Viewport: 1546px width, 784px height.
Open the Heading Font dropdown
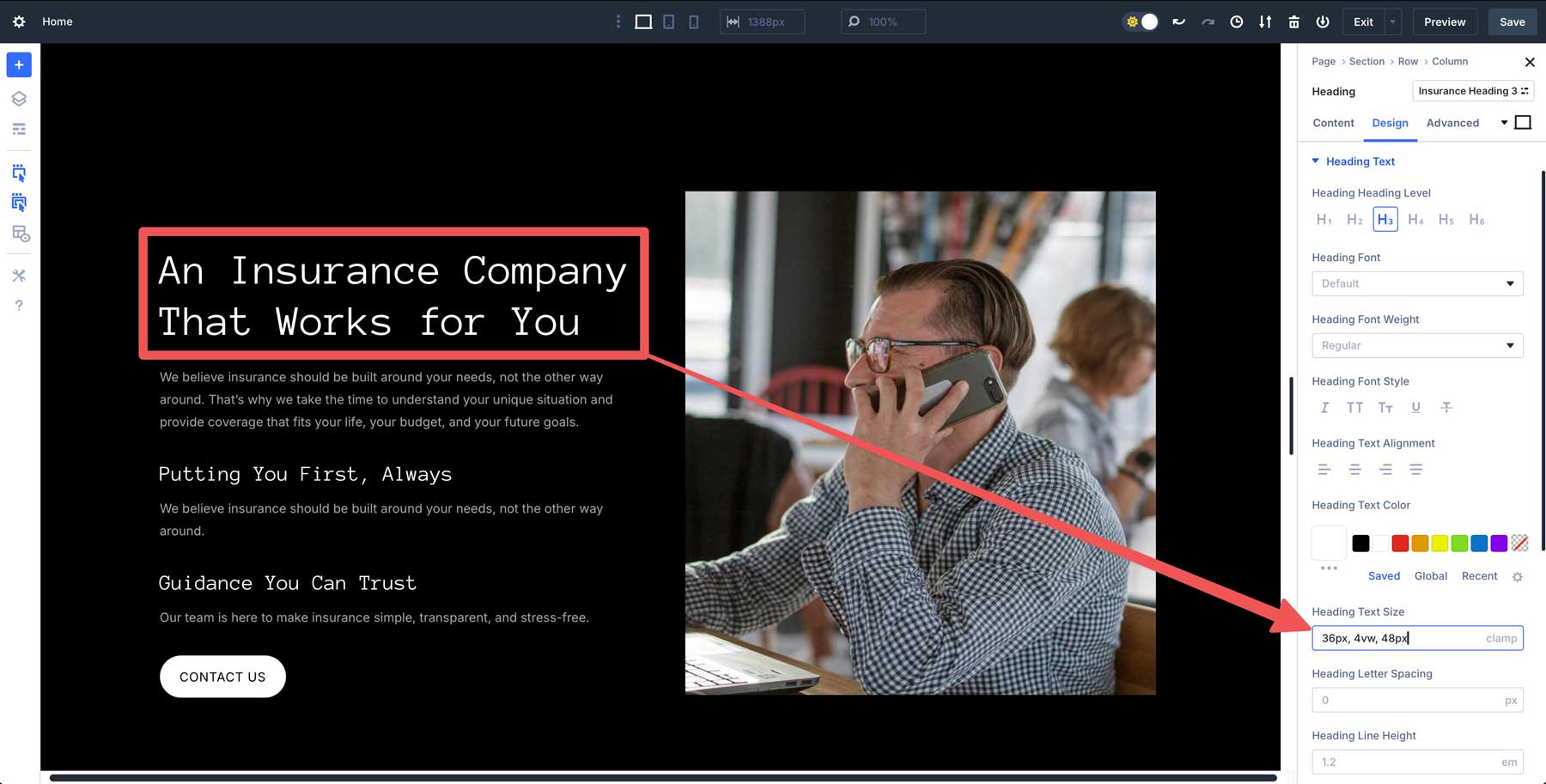tap(1417, 283)
